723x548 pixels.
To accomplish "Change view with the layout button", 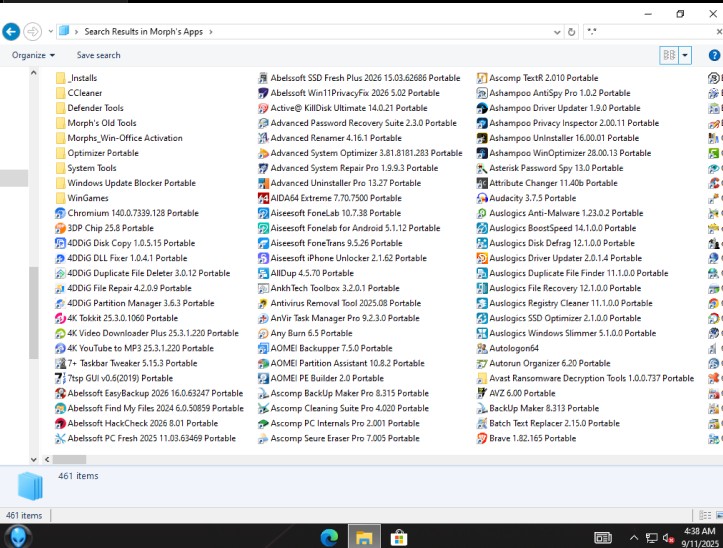I will (x=669, y=55).
